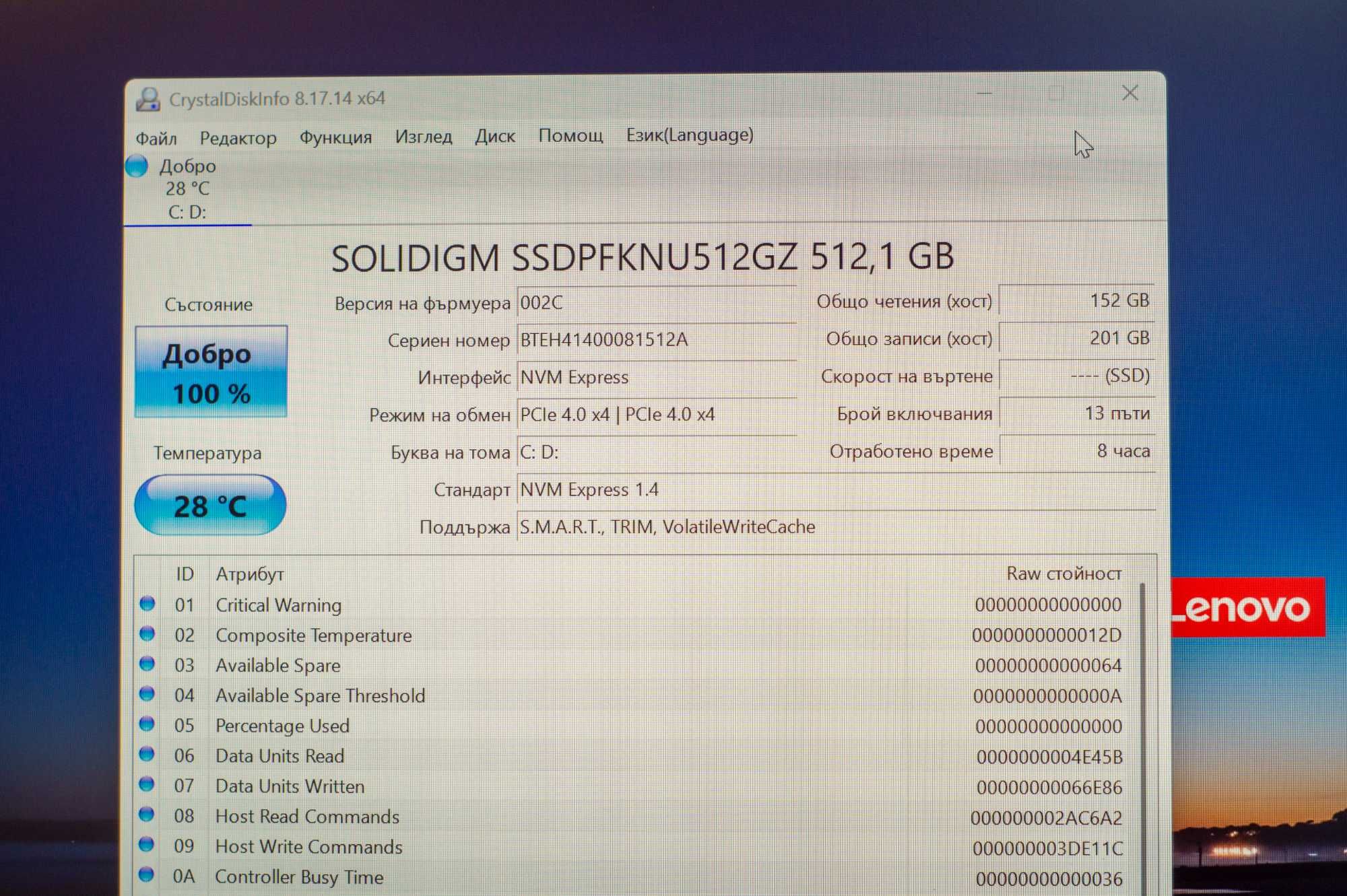Click the power on hours 8 часа
Viewport: 1347px width, 896px height.
tap(1077, 450)
